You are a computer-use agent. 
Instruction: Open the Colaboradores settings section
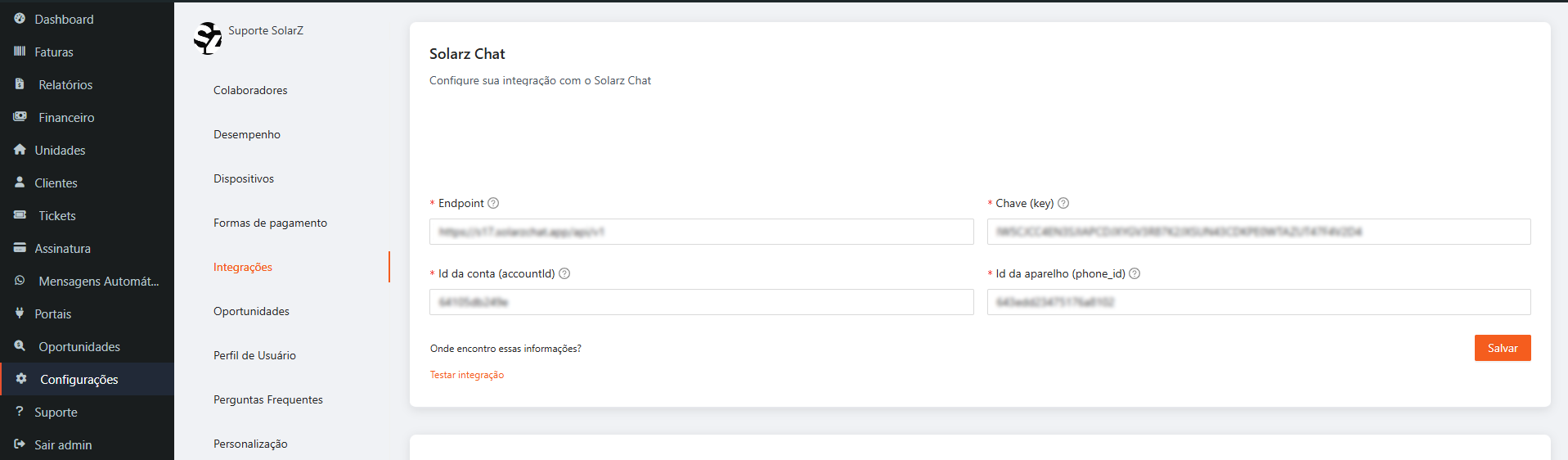250,90
